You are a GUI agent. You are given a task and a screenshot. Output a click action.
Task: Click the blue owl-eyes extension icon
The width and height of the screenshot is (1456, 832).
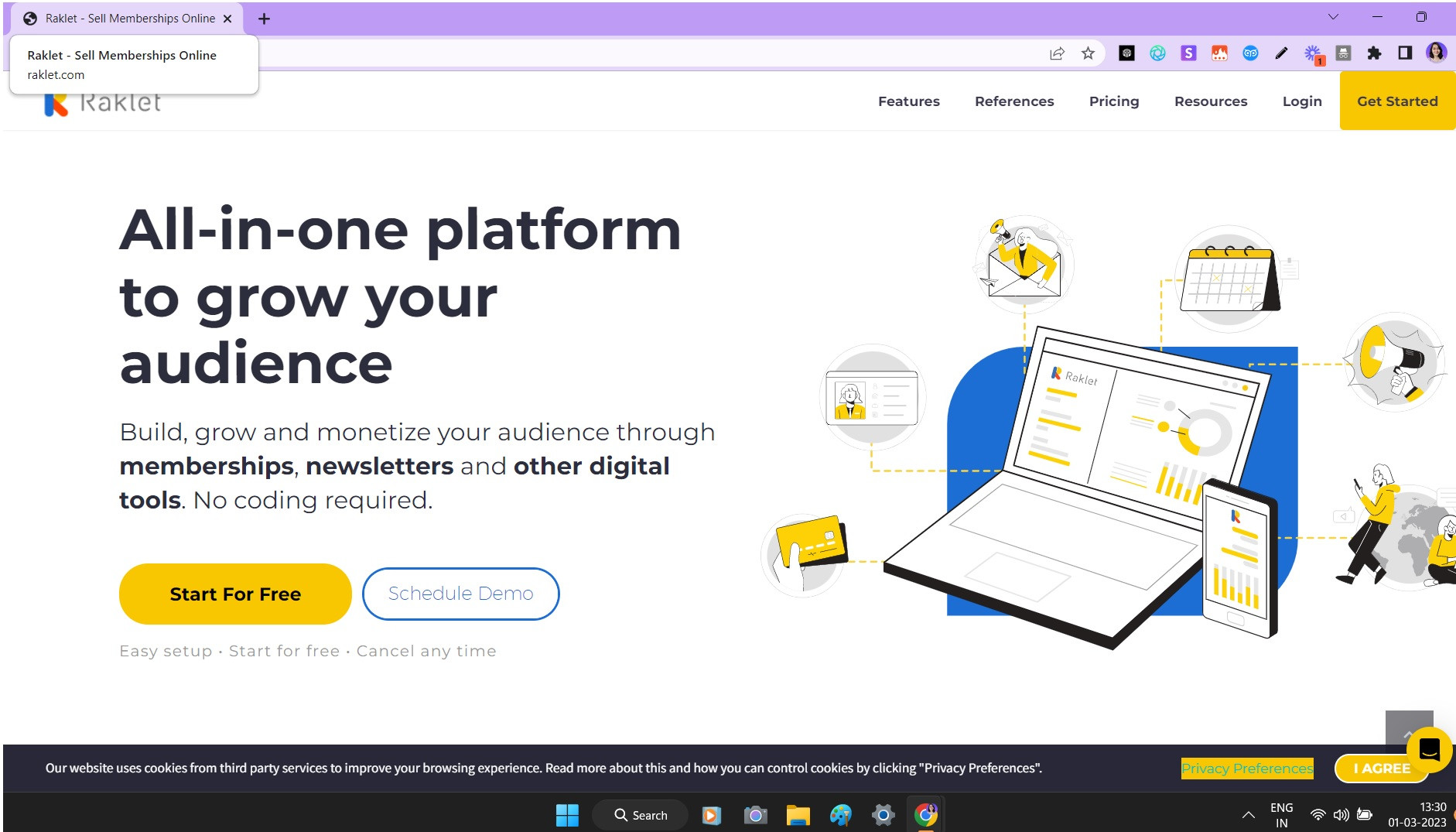click(1250, 53)
